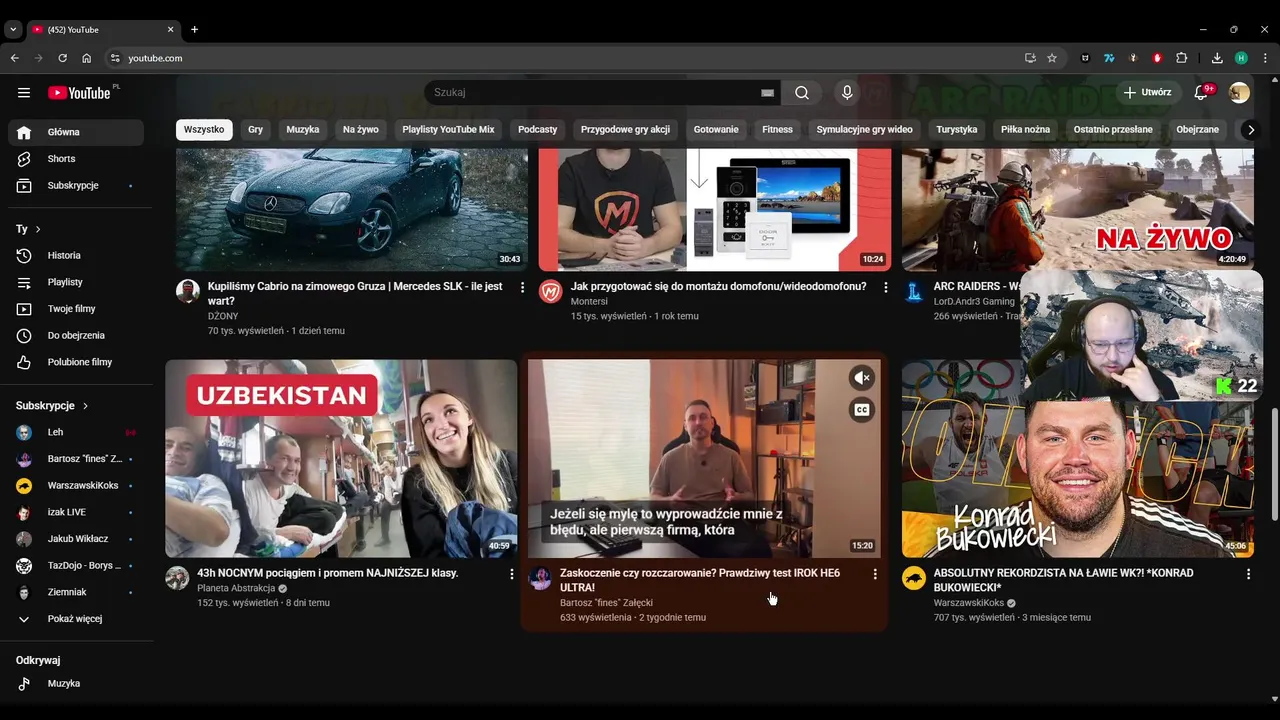Expand the Subskrypcje section heading

(x=52, y=406)
